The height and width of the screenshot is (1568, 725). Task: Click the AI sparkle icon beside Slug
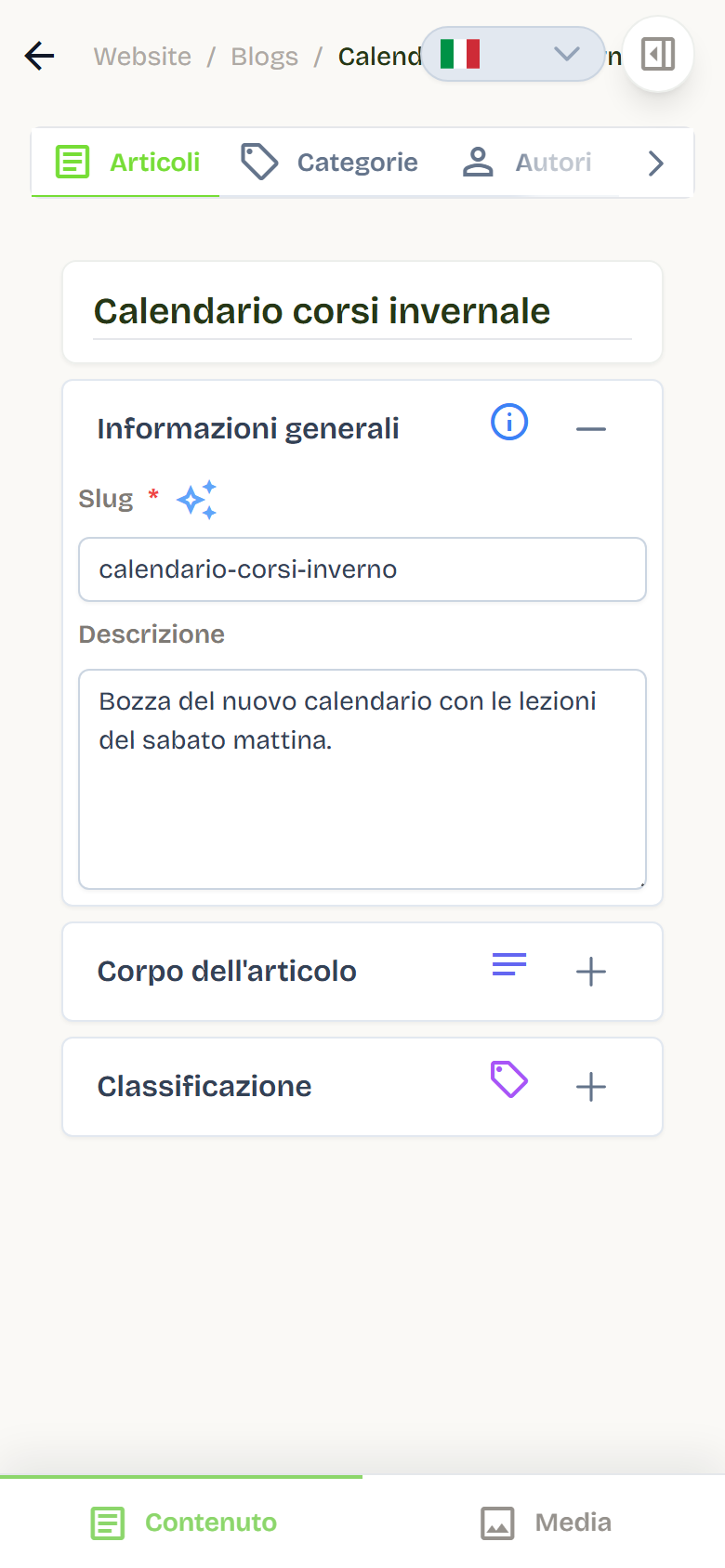pyautogui.click(x=197, y=500)
